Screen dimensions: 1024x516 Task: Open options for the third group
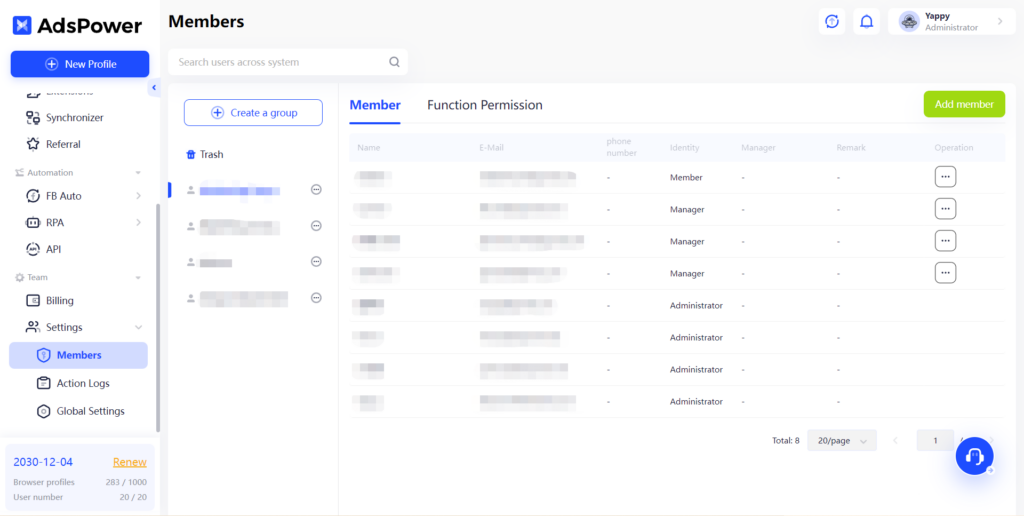pos(316,262)
